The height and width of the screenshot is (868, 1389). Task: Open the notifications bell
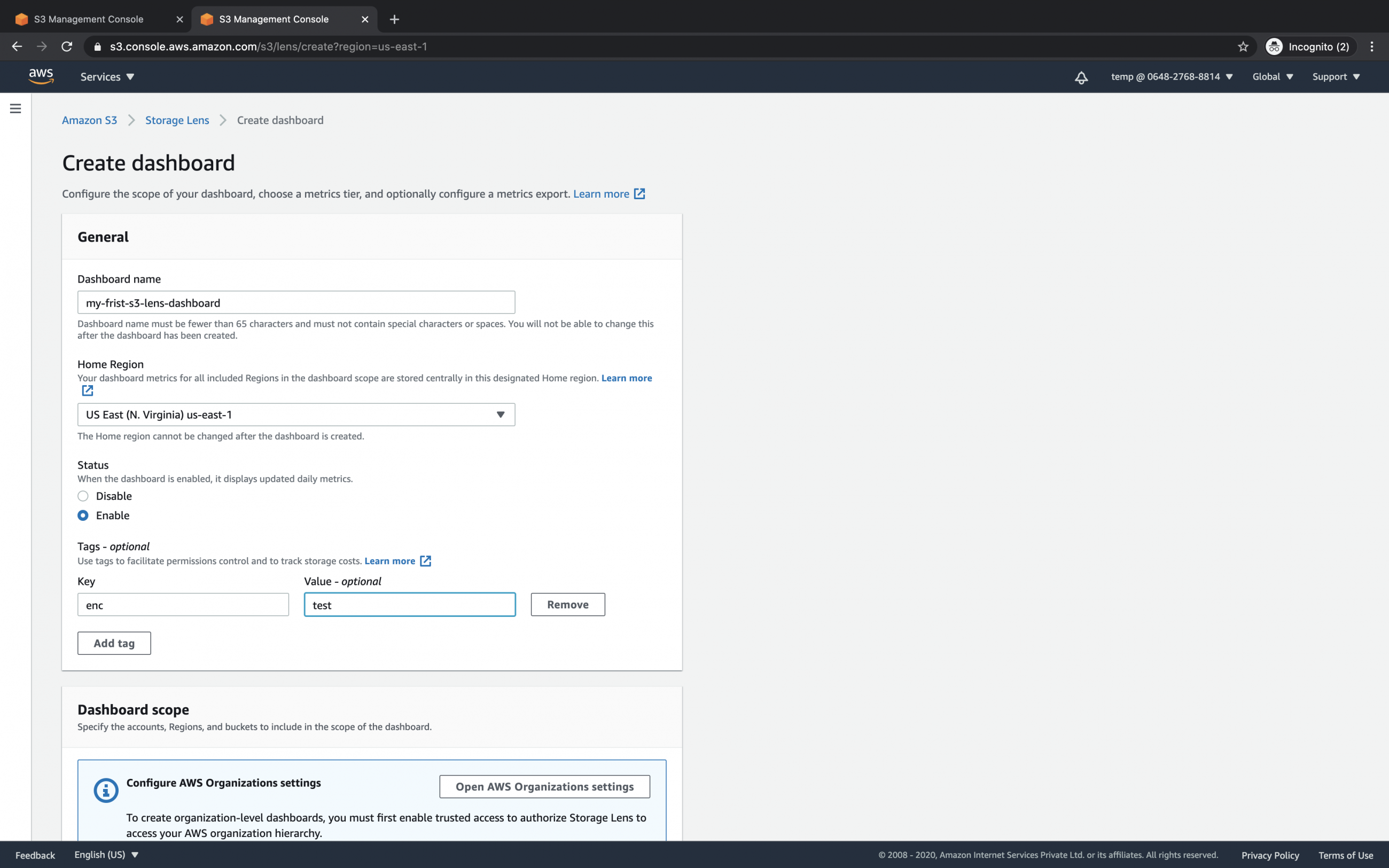coord(1081,76)
